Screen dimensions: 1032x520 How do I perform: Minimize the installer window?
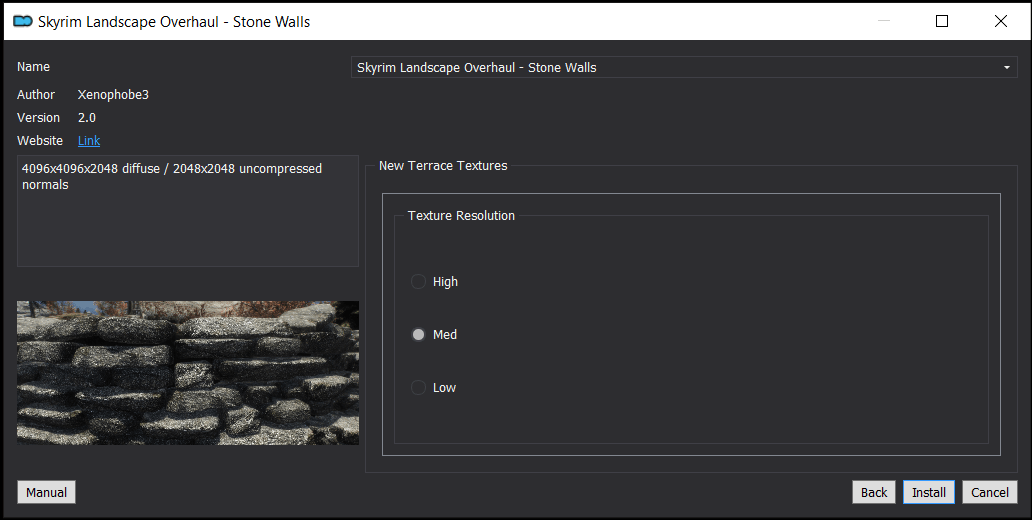pyautogui.click(x=883, y=21)
